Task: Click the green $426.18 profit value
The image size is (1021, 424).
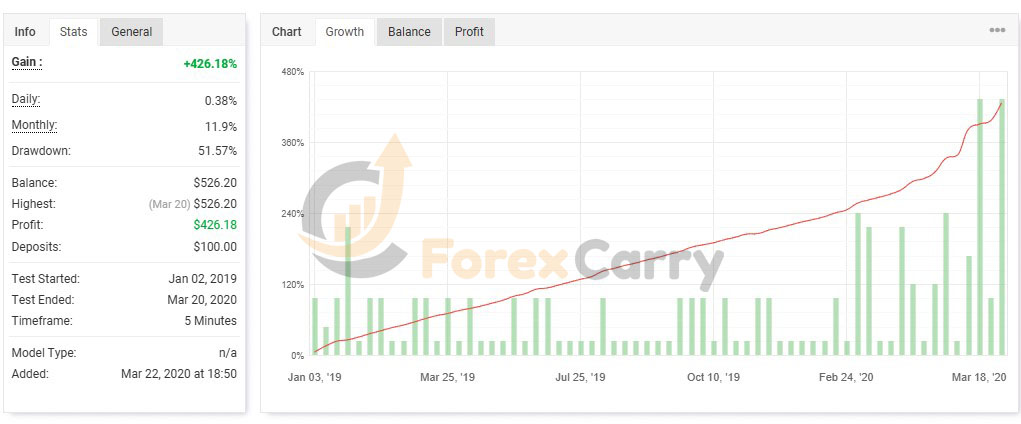Action: pyautogui.click(x=215, y=225)
